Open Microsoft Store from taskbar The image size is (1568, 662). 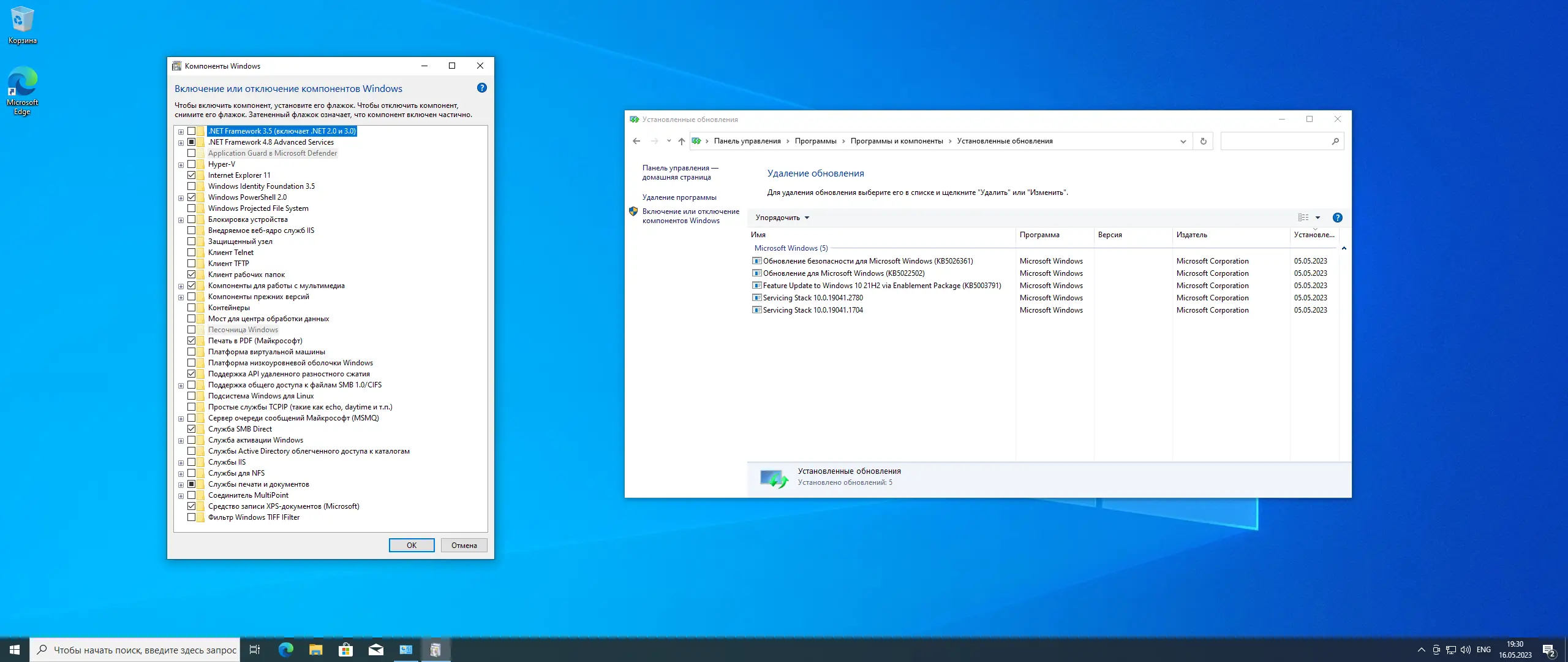[345, 650]
